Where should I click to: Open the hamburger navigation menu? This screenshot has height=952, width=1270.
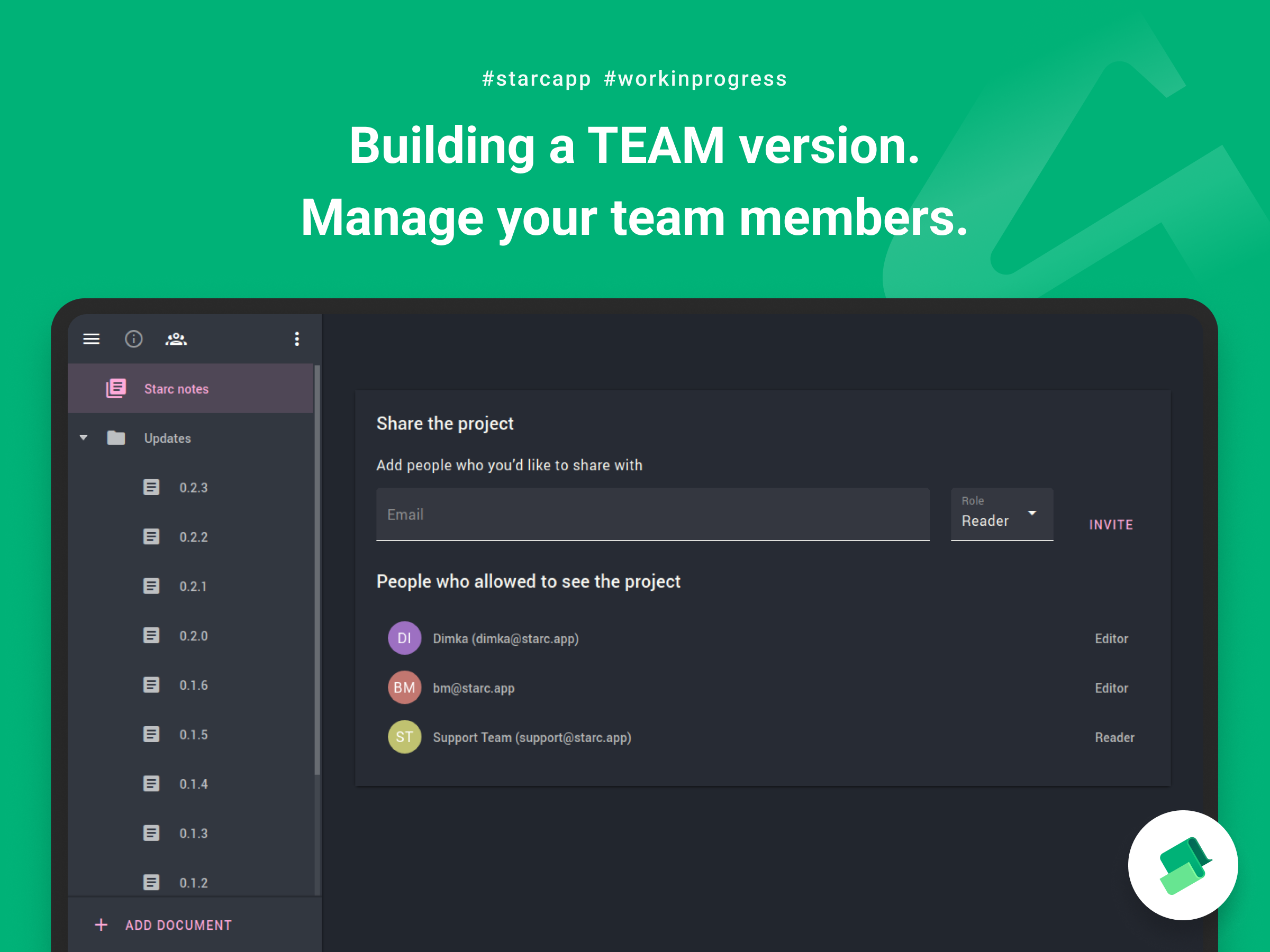click(x=92, y=338)
